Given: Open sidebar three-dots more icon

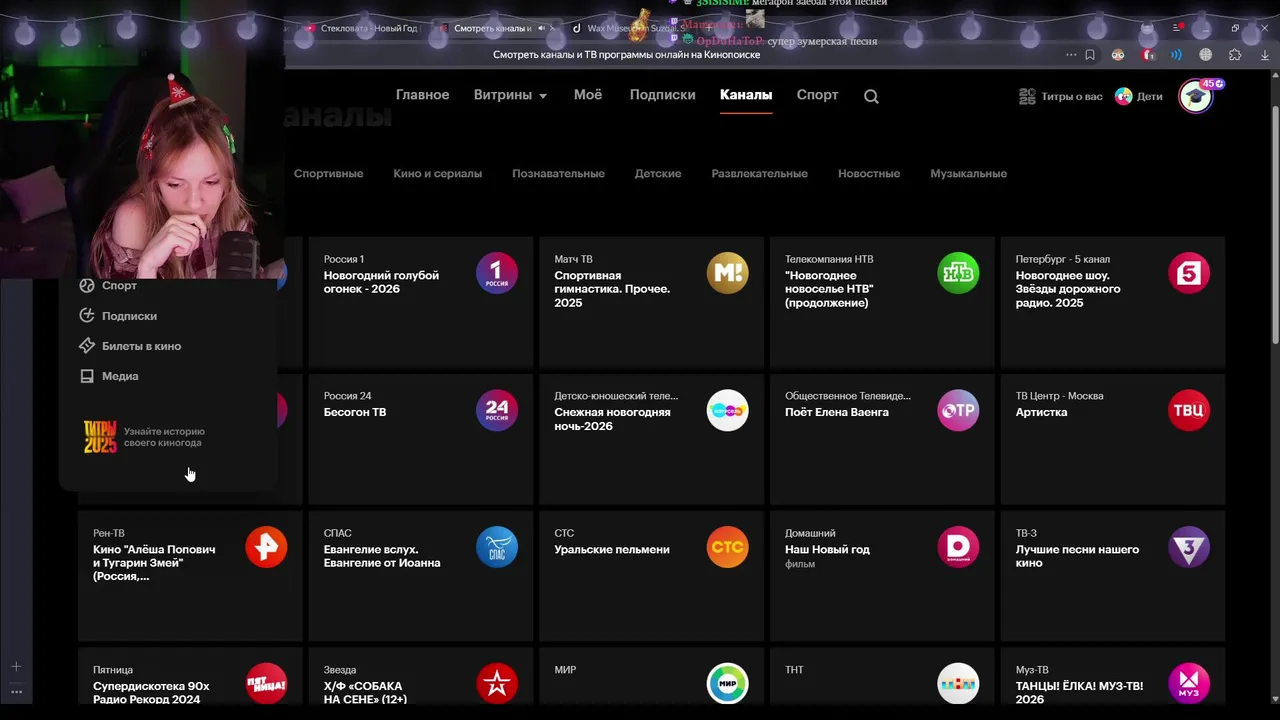Looking at the screenshot, I should pyautogui.click(x=16, y=691).
